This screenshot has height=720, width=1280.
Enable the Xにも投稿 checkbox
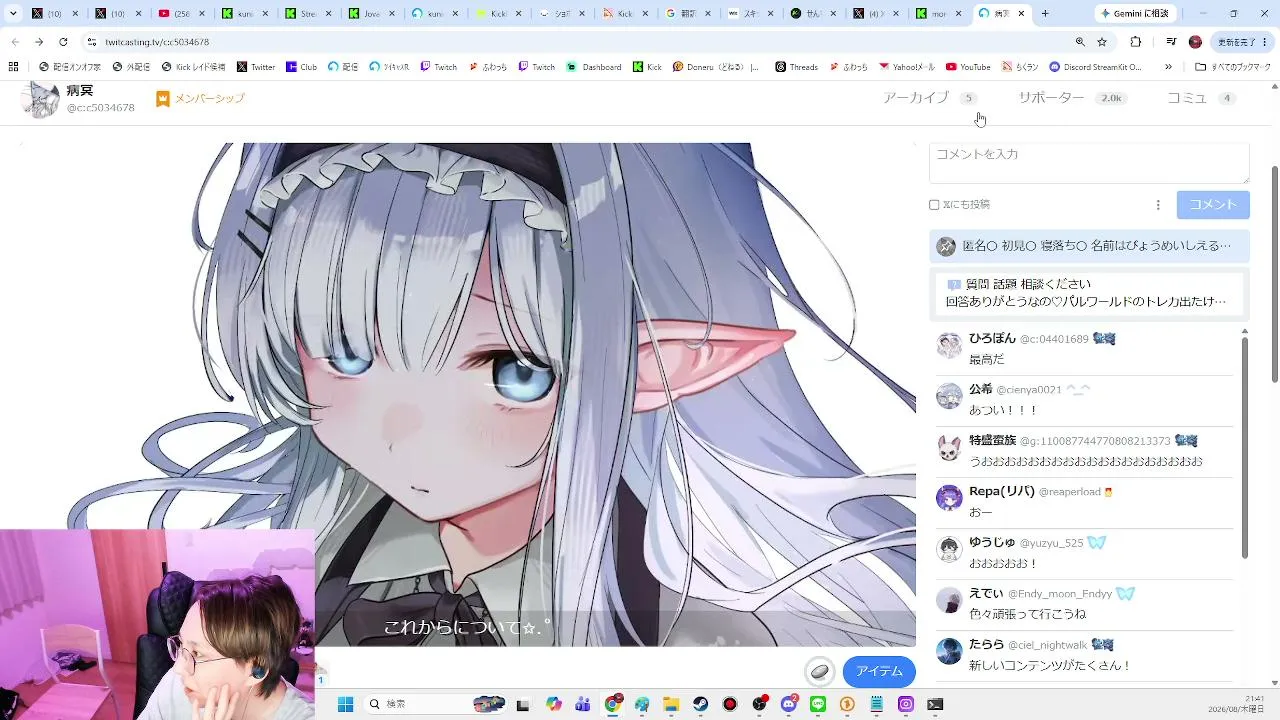tap(934, 205)
